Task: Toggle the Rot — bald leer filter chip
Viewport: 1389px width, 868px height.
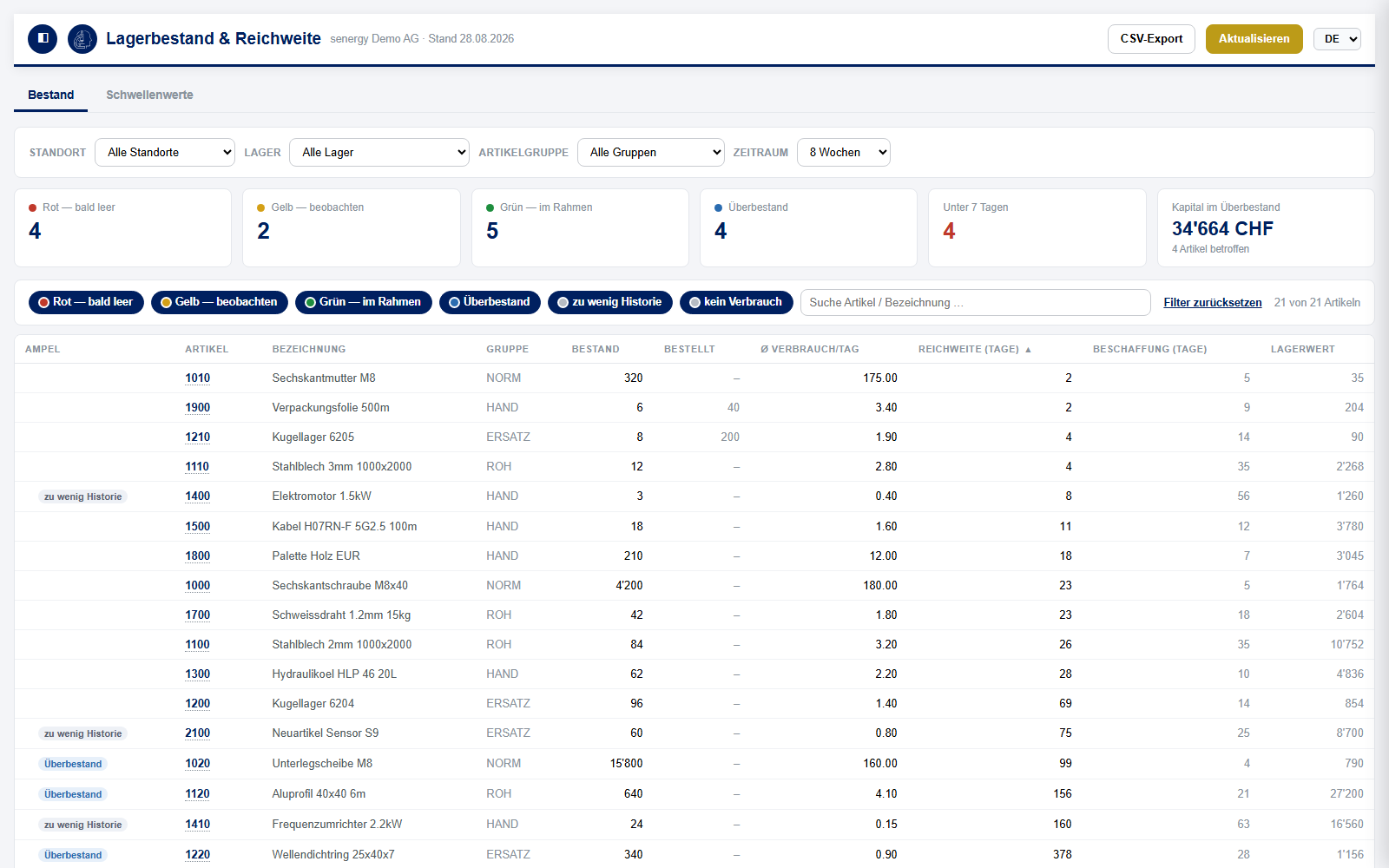Action: [x=86, y=302]
